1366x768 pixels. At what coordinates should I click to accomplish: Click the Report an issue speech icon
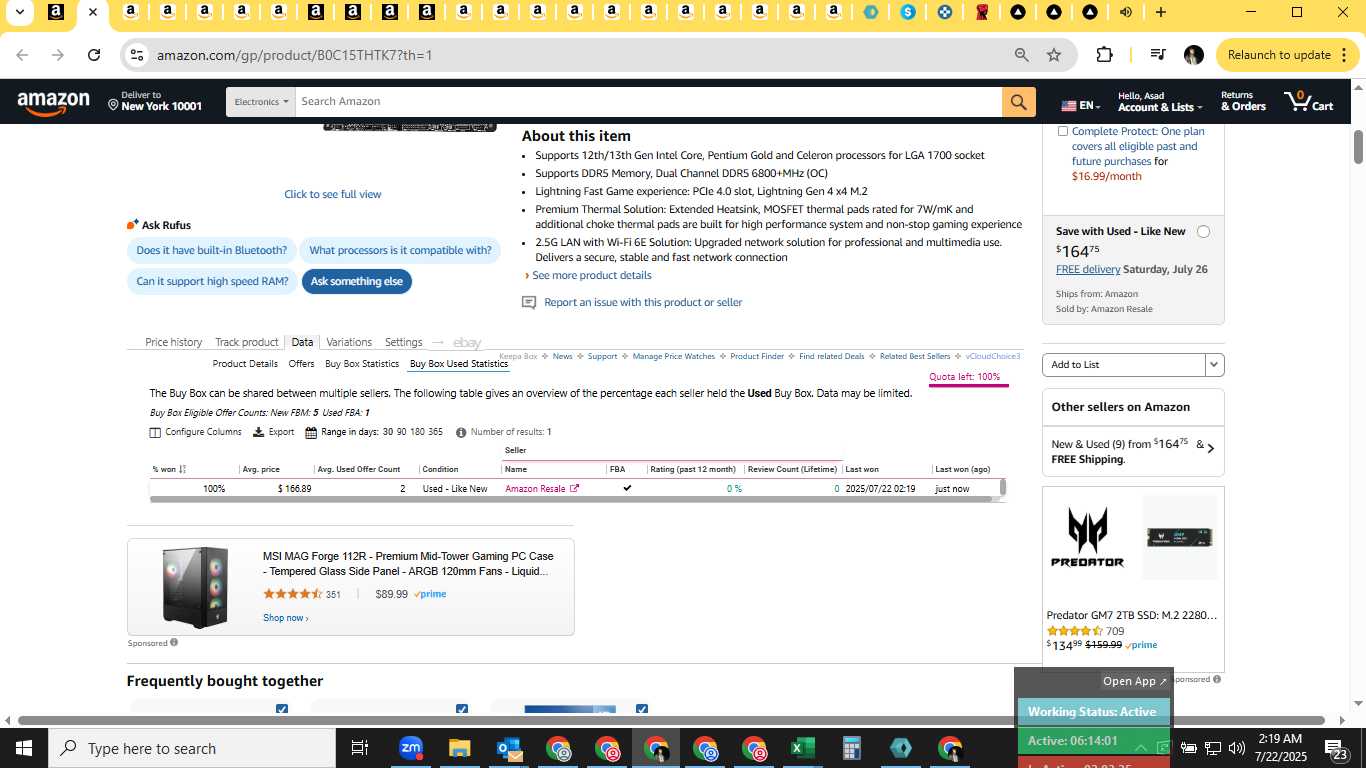(x=529, y=303)
